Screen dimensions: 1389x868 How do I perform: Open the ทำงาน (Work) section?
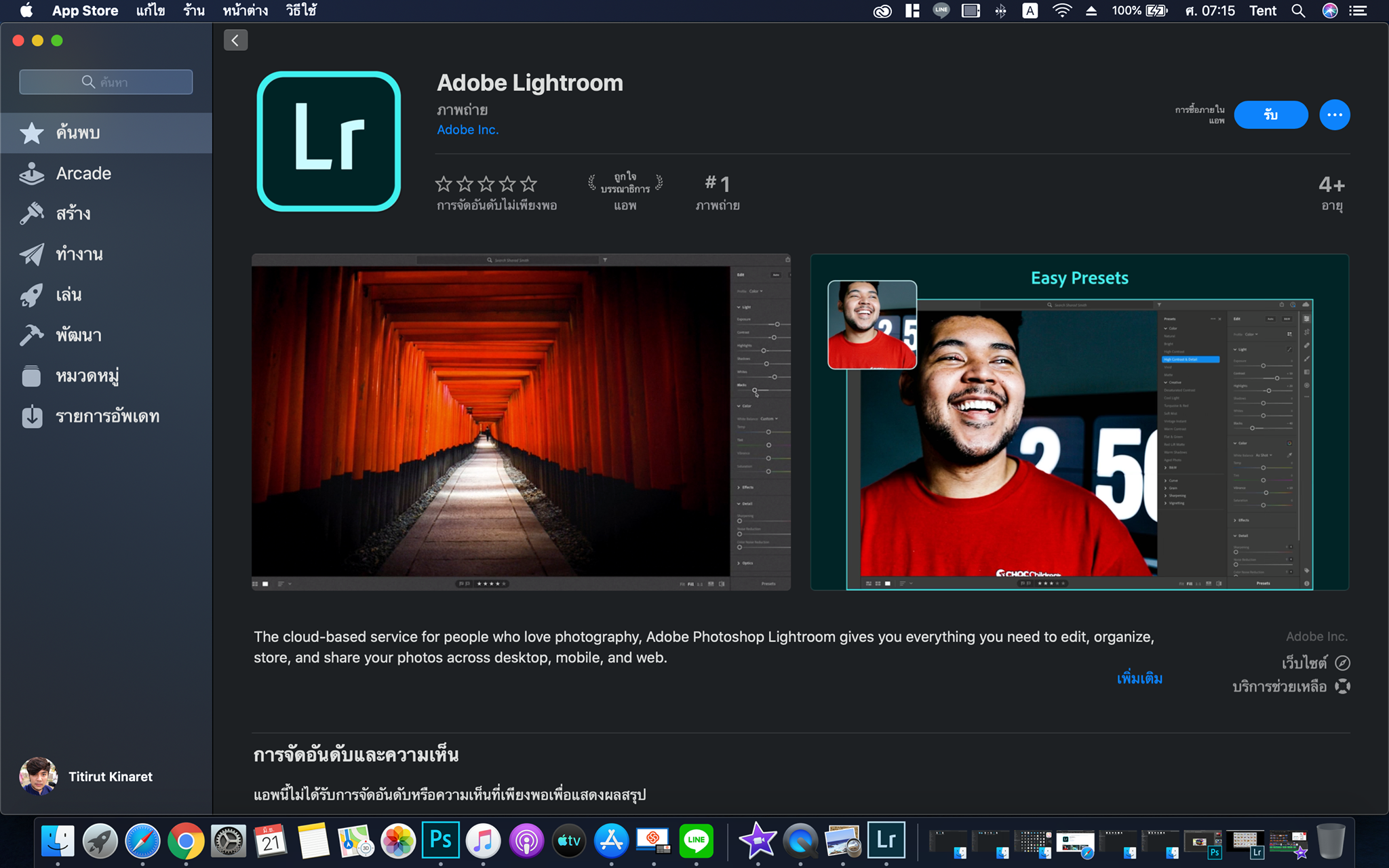[79, 254]
